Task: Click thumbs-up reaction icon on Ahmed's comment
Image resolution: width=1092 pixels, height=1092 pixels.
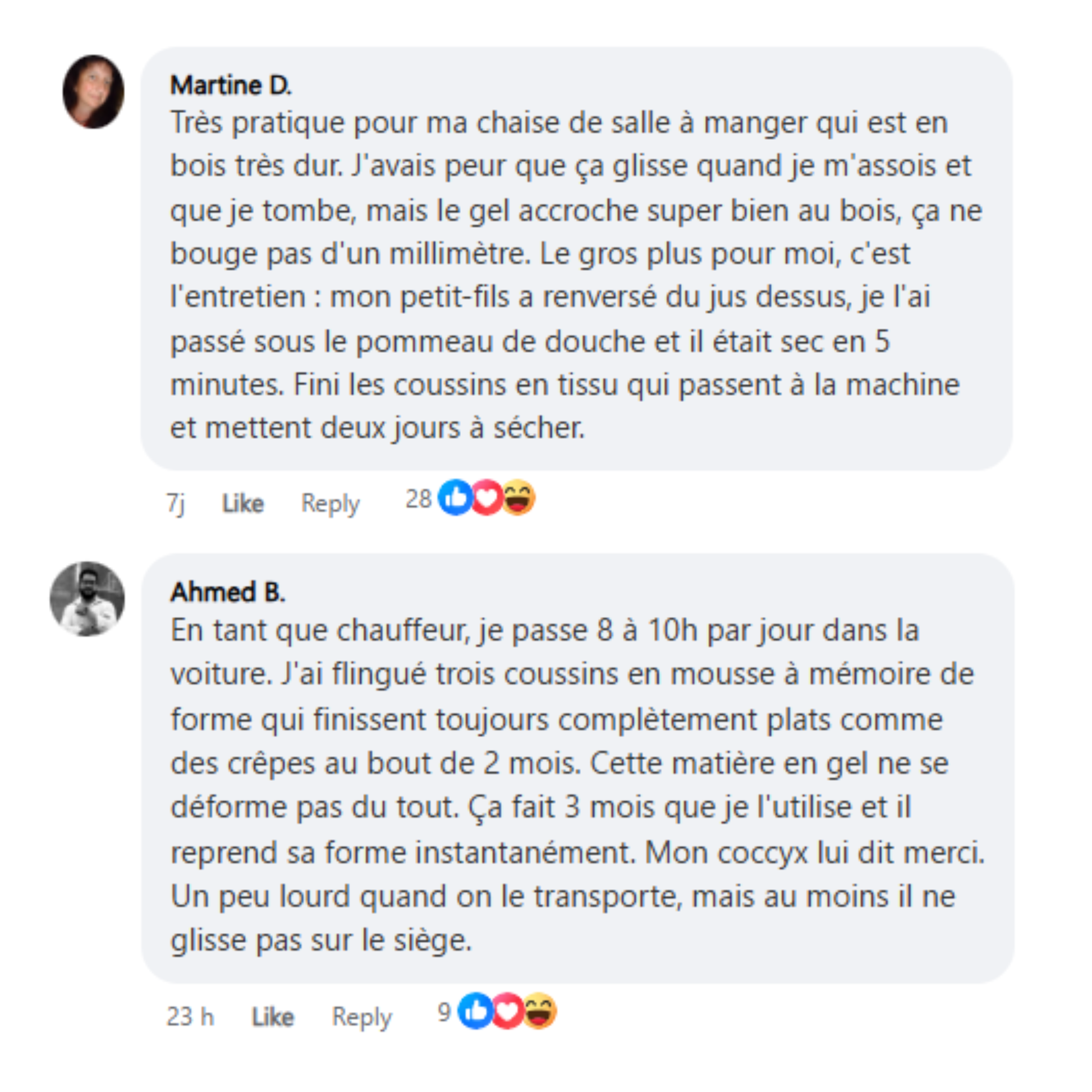Action: (x=475, y=1011)
